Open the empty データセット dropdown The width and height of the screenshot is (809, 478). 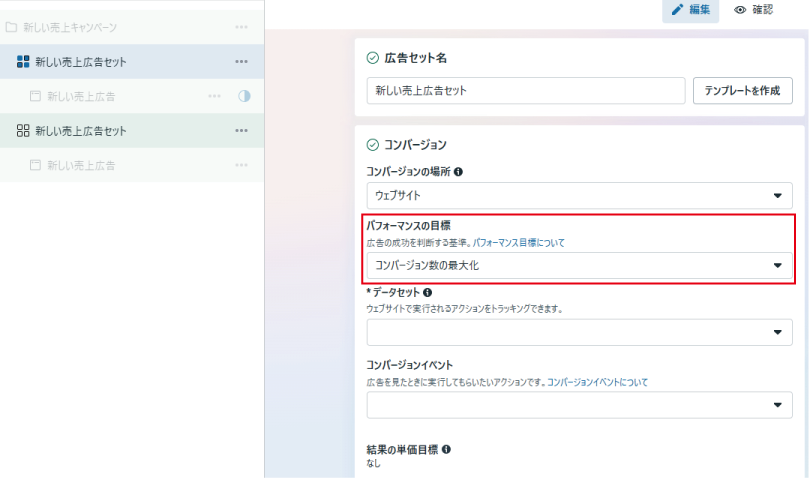pyautogui.click(x=579, y=332)
